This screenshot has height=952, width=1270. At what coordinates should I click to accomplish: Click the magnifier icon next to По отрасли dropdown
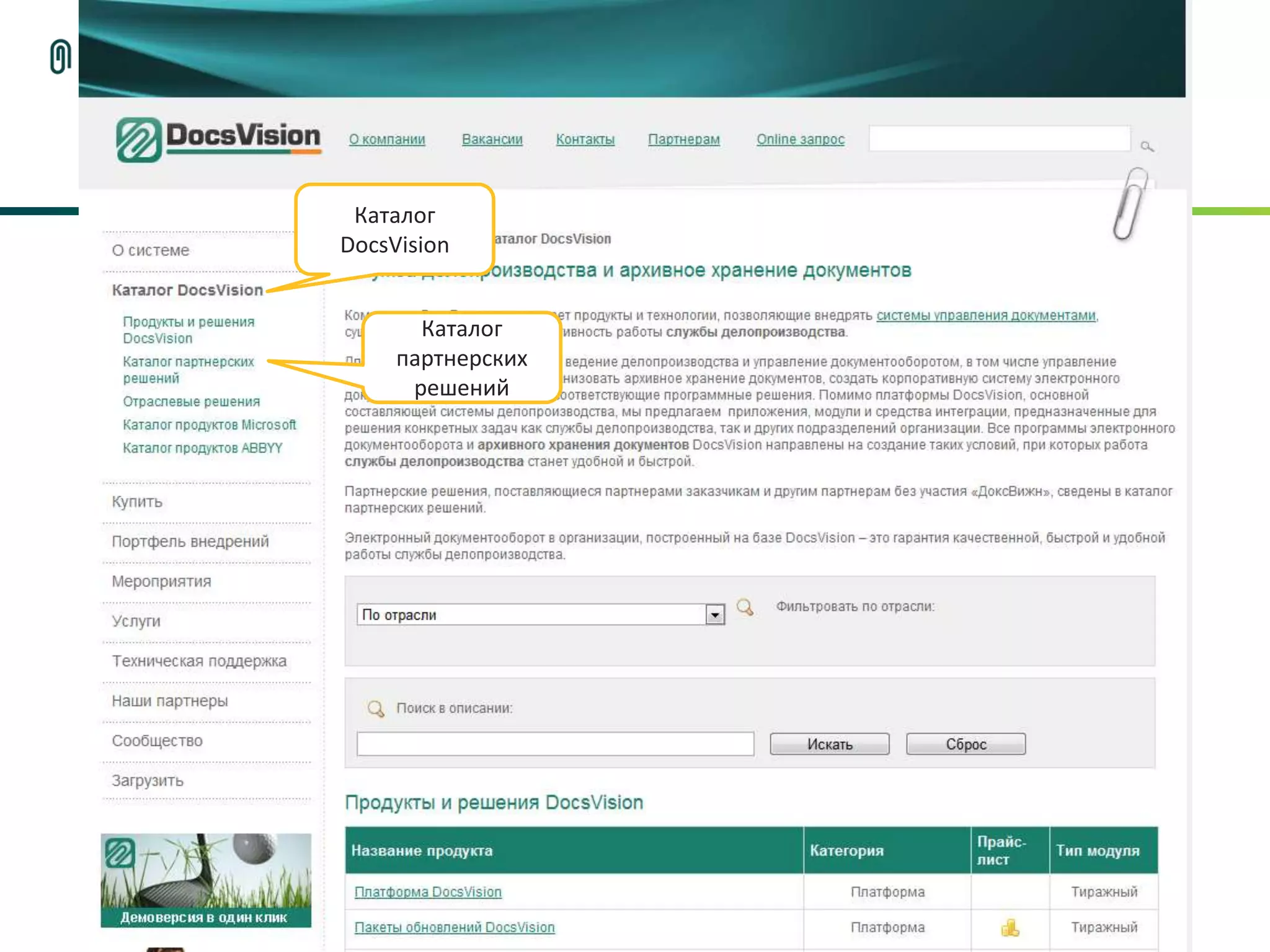pos(745,607)
